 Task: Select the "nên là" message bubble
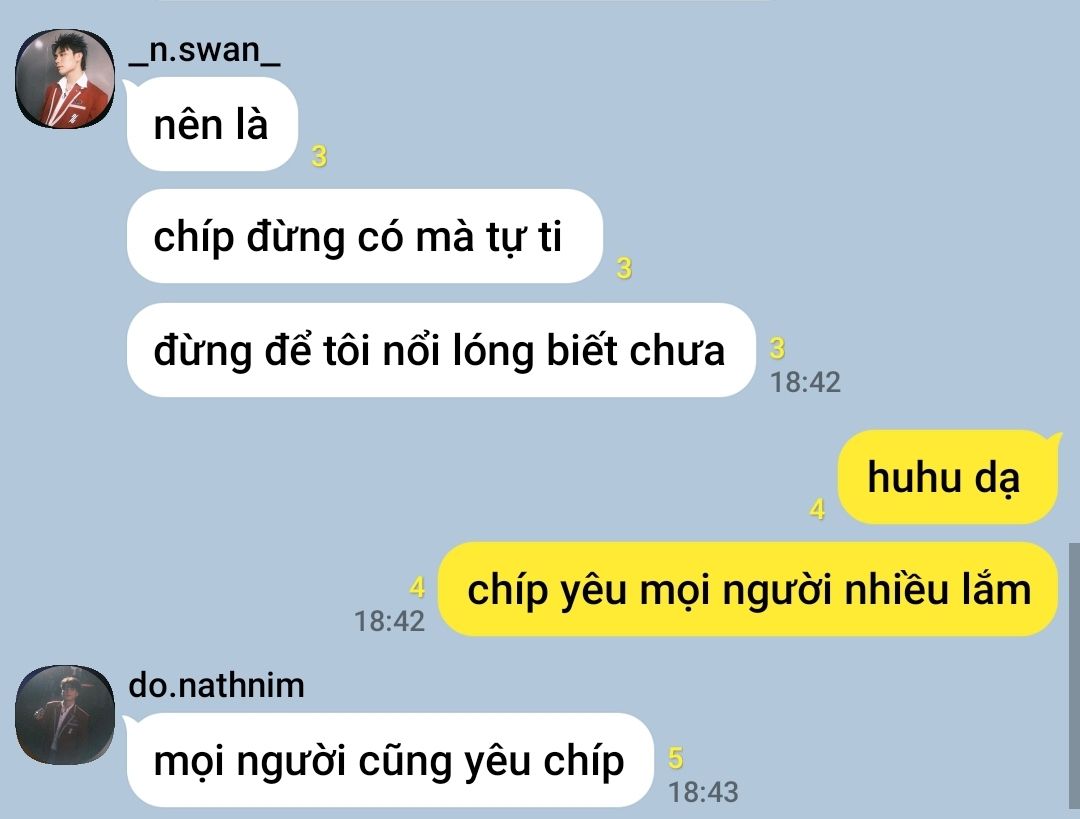pyautogui.click(x=212, y=125)
